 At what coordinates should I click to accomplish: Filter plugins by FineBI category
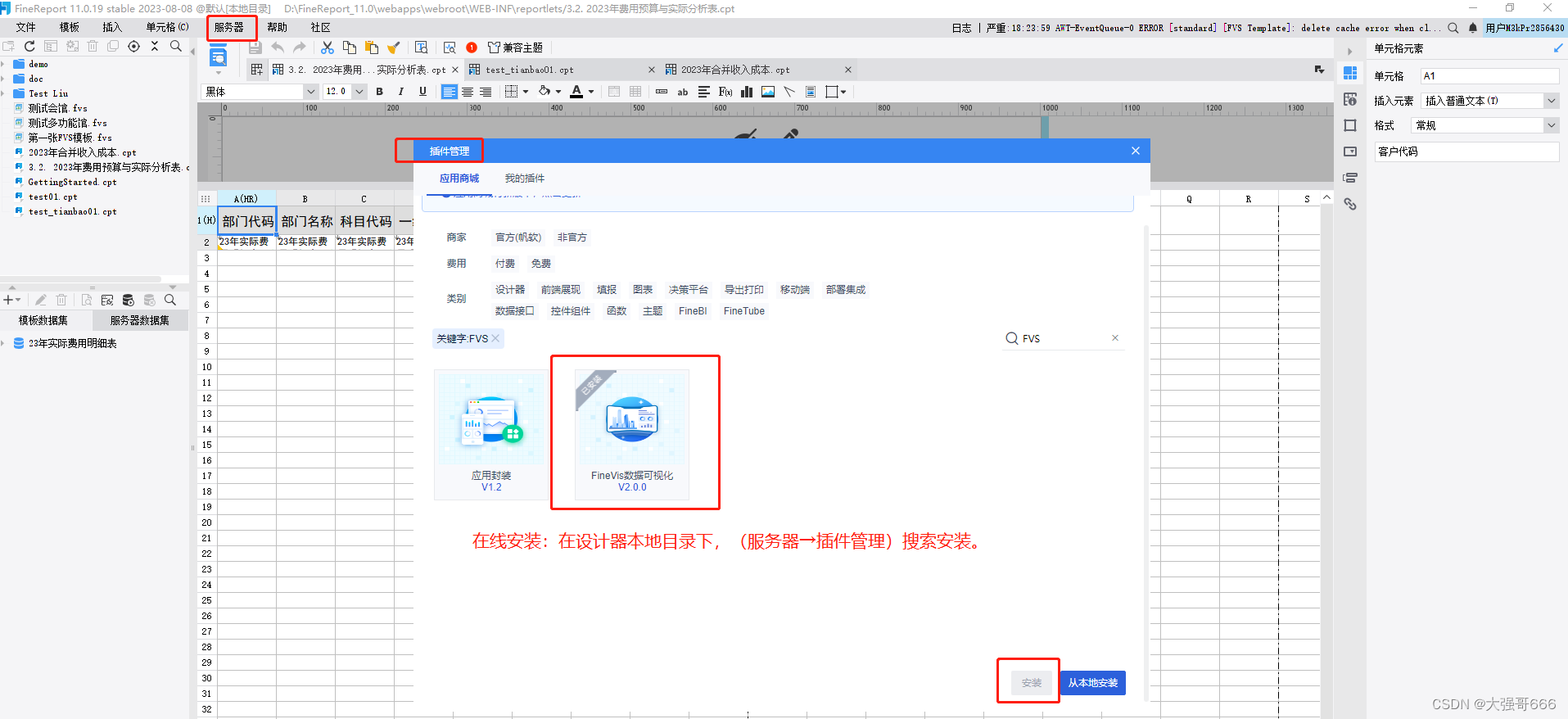(x=693, y=311)
